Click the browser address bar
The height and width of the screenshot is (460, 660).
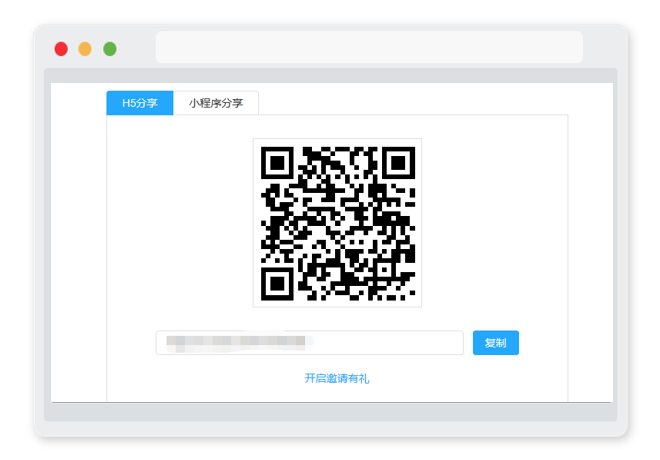point(369,47)
